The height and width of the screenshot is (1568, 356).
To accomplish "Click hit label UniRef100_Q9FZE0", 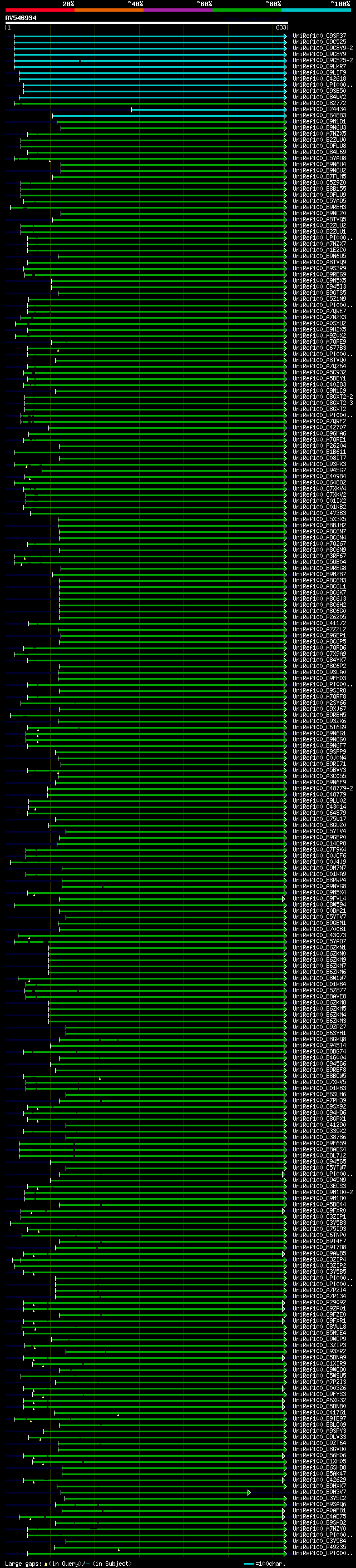I will tap(319, 1315).
